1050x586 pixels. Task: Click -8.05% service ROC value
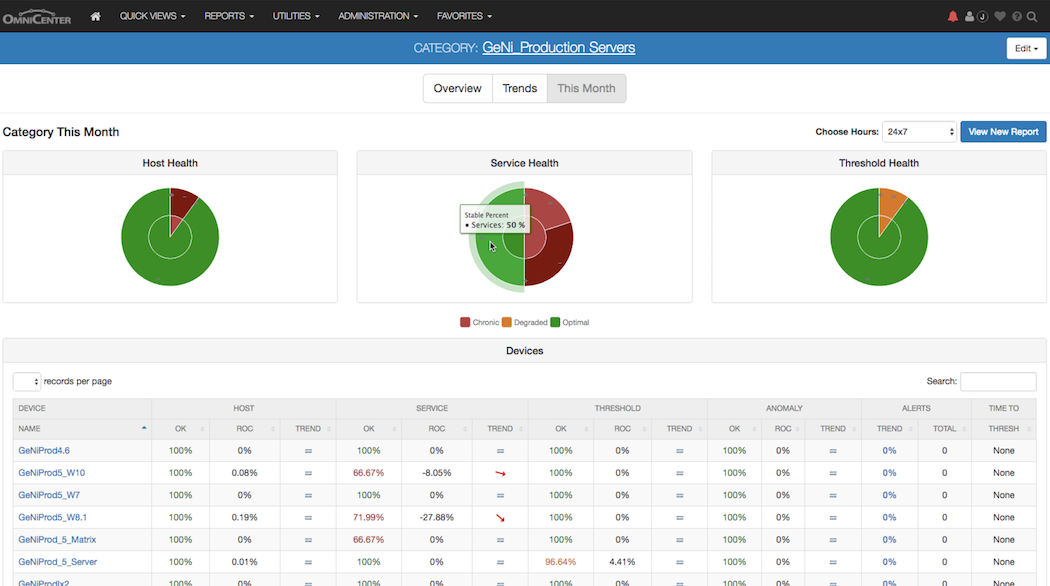437,473
